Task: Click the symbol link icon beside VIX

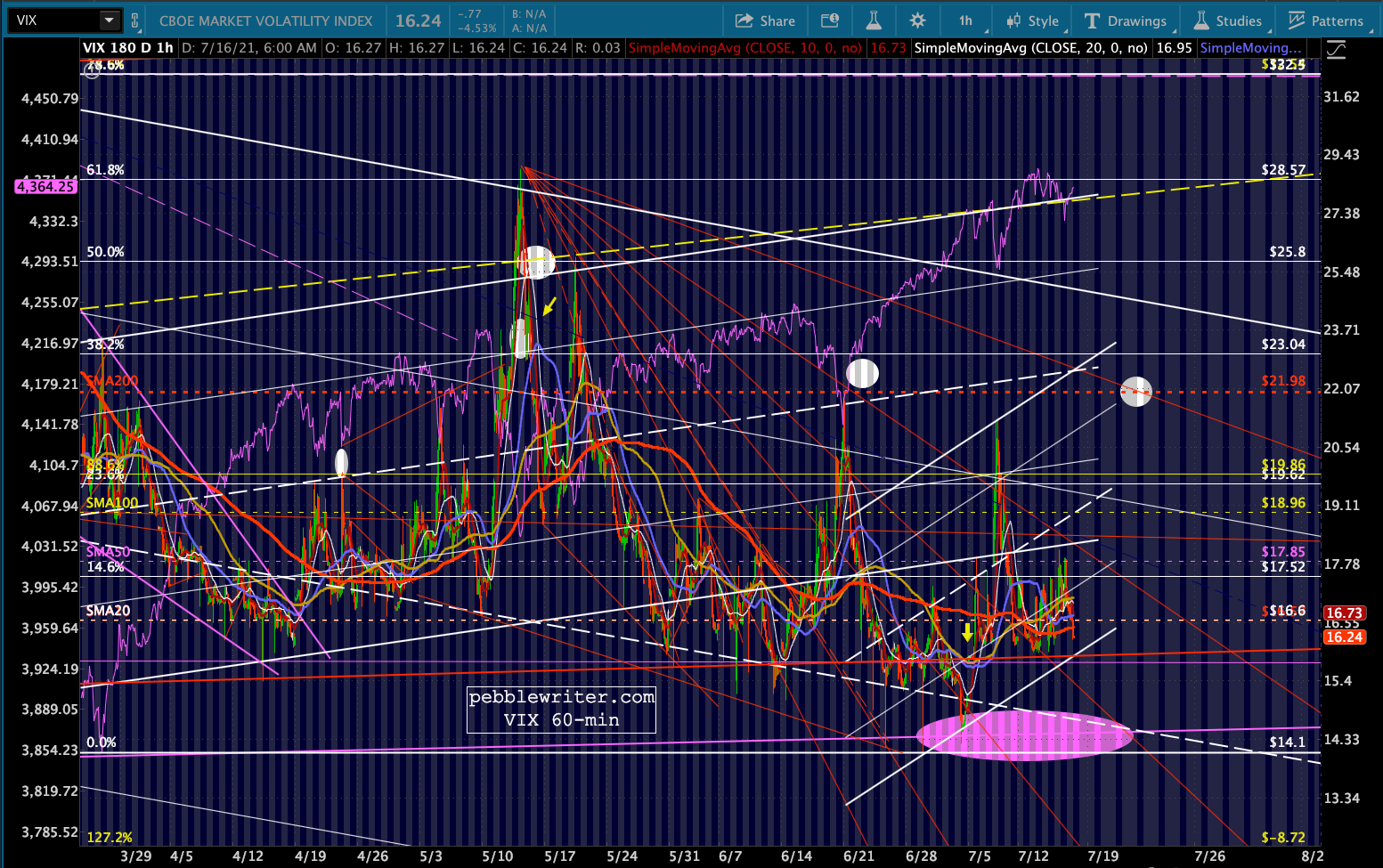Action: point(135,20)
